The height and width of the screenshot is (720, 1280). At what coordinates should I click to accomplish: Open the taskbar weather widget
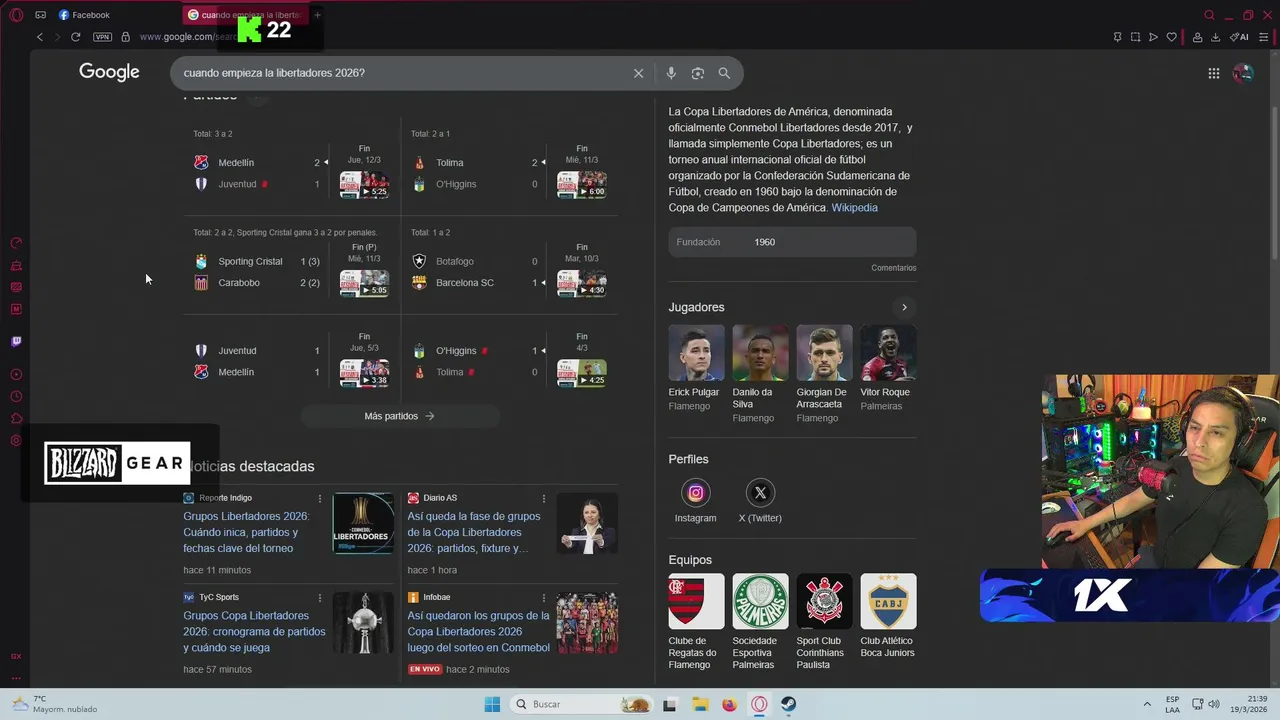click(55, 704)
